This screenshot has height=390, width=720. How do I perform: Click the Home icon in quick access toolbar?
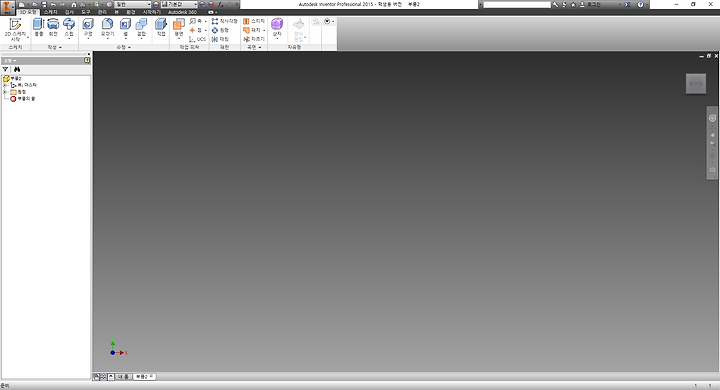73,5
